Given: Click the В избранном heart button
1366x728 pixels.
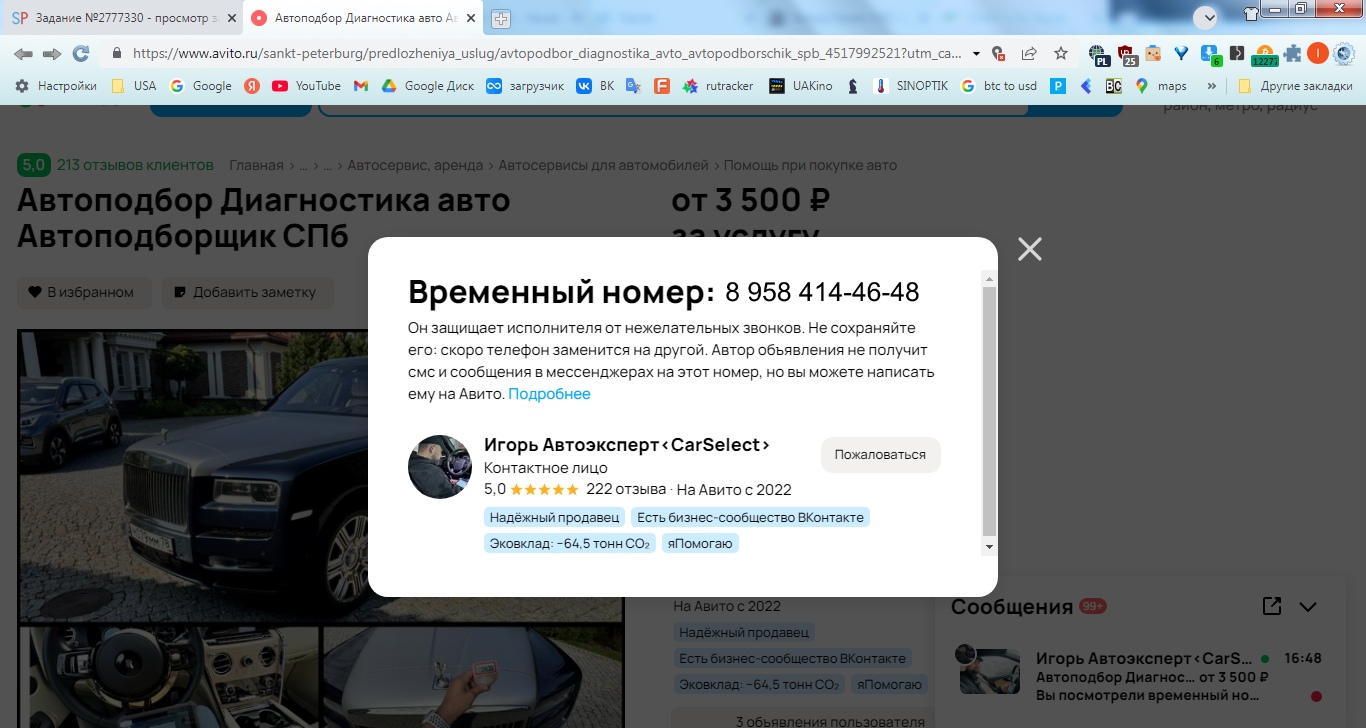Looking at the screenshot, I should coord(84,292).
